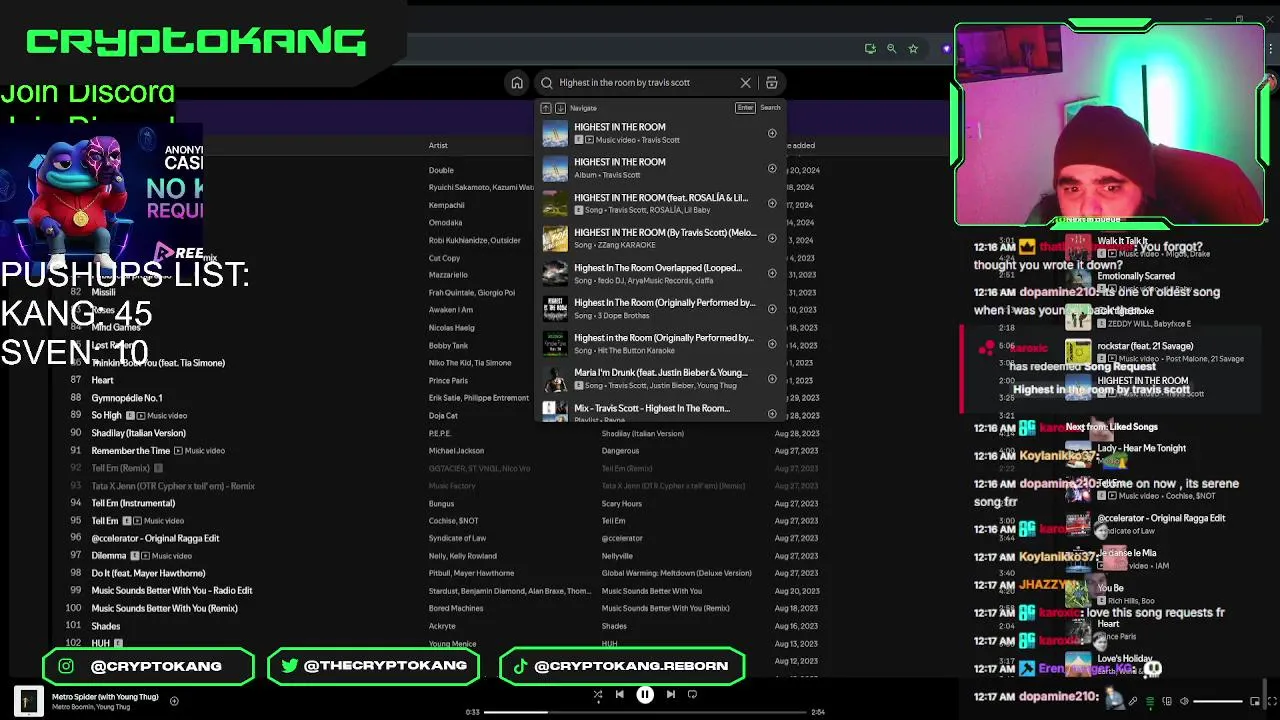
Task: Add Maria I'm Drunk result plus icon
Action: tap(772, 379)
